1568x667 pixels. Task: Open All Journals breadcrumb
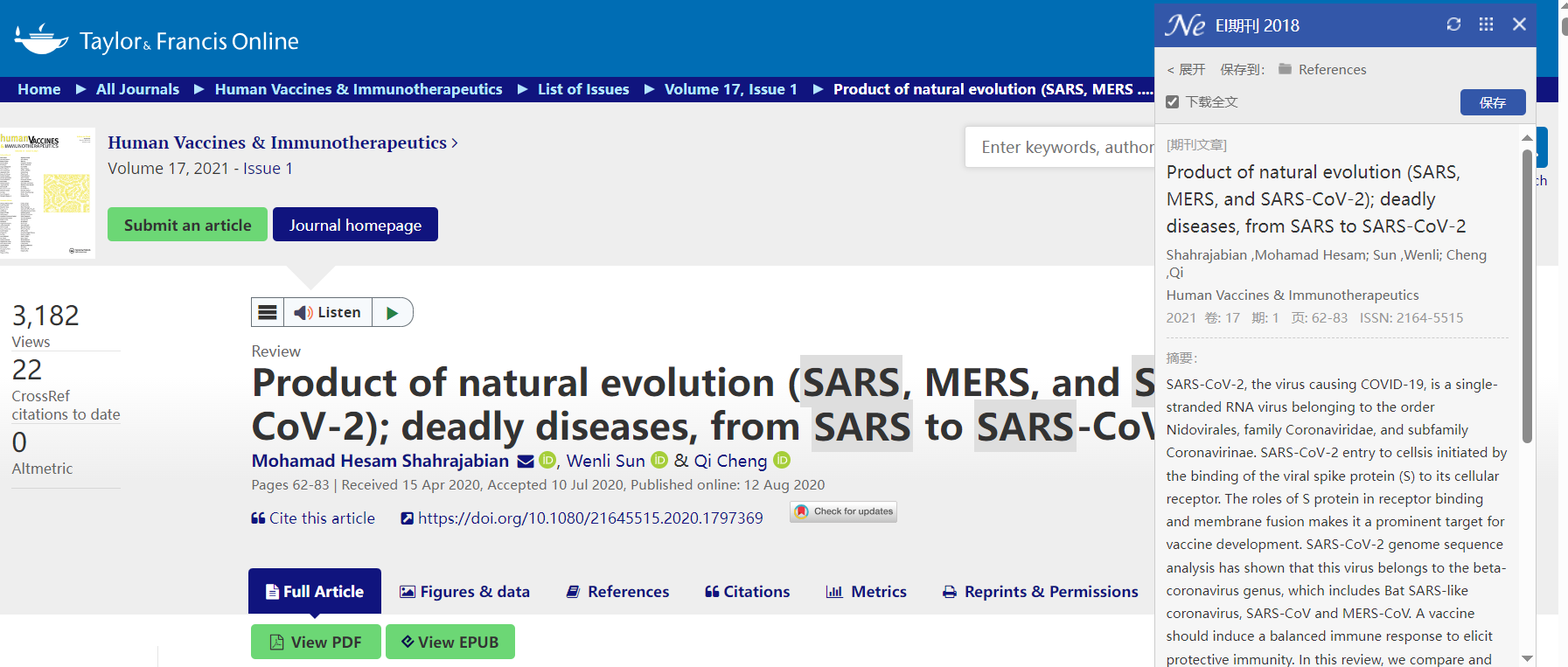pyautogui.click(x=137, y=89)
